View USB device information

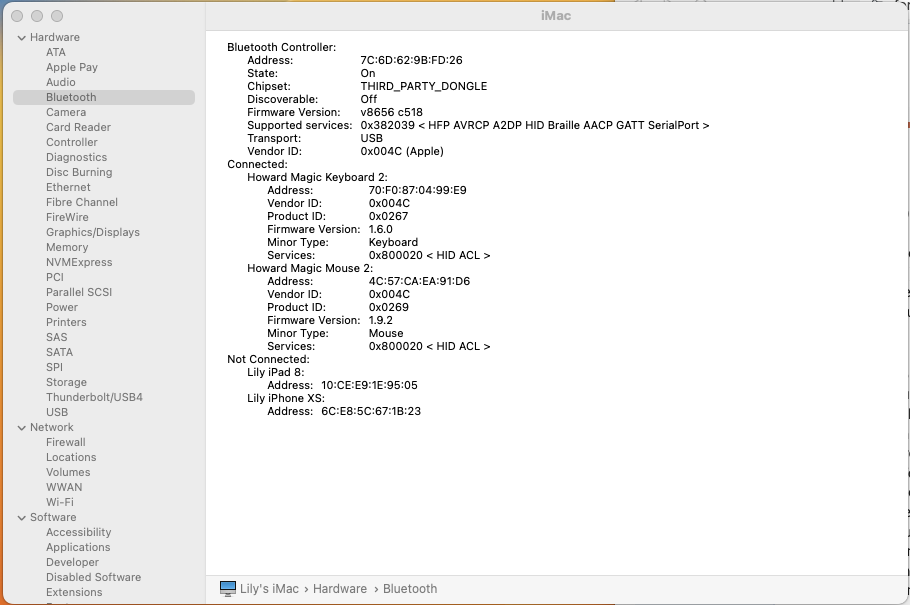57,412
